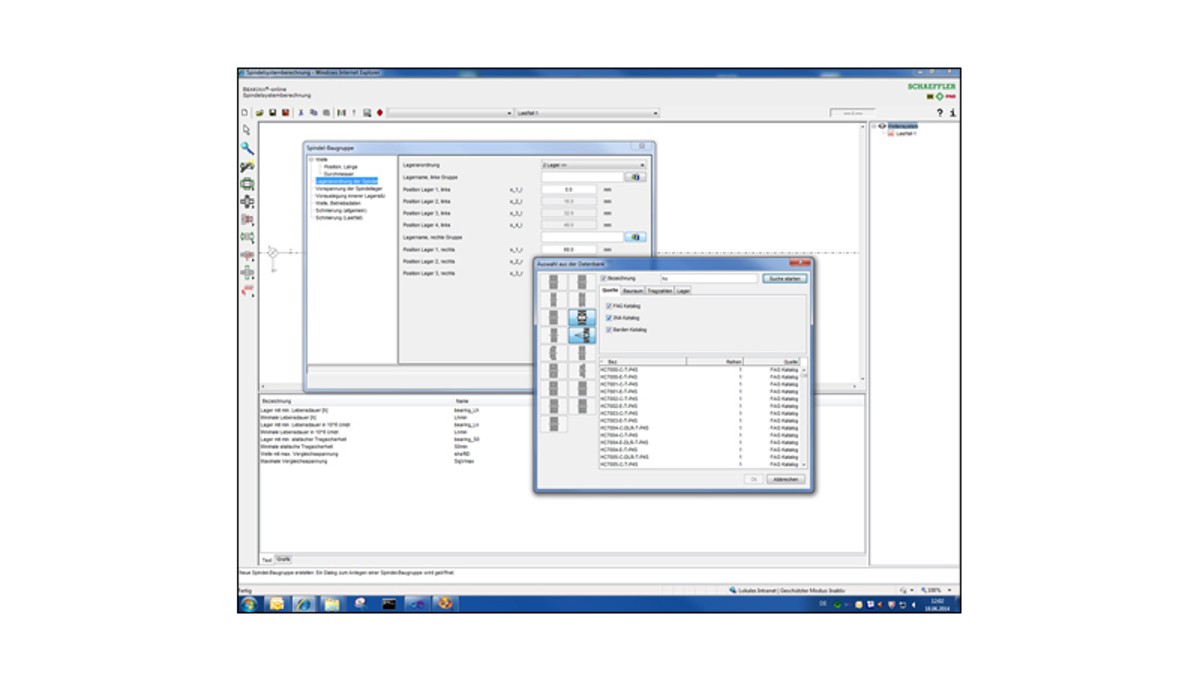Select the arrow pointer tool

(x=247, y=130)
